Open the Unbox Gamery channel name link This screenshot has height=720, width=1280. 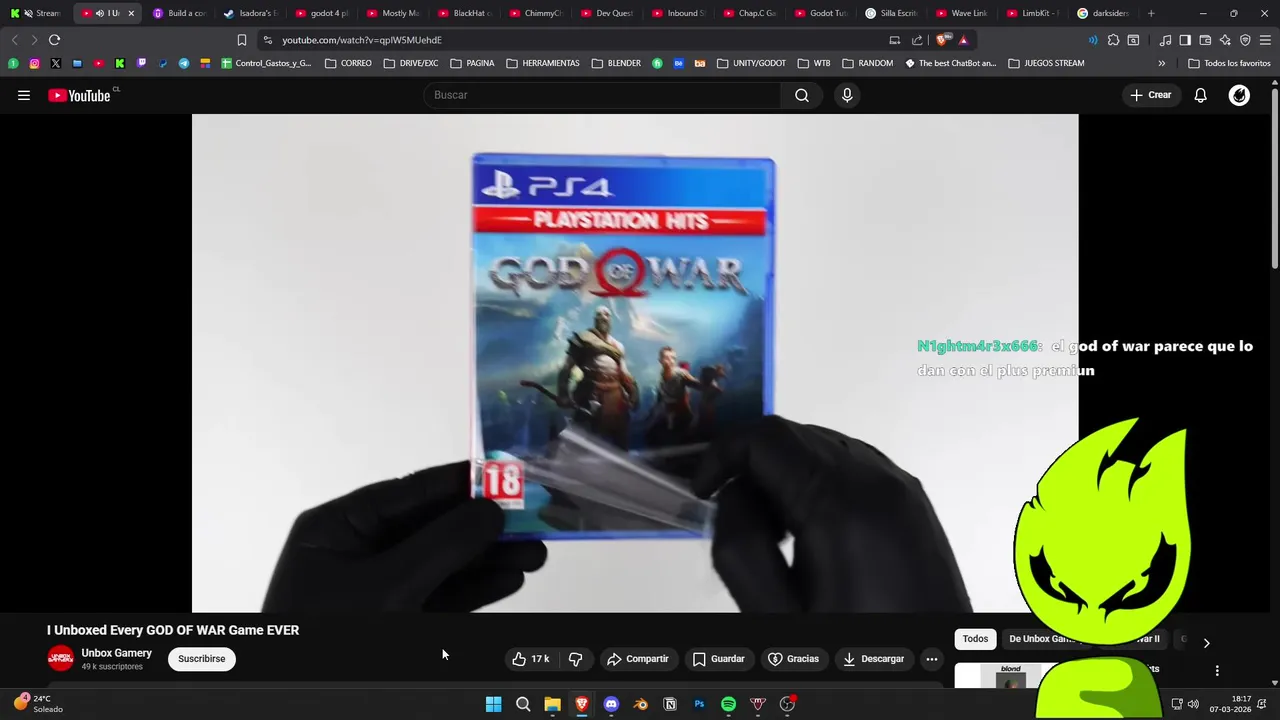pos(117,653)
